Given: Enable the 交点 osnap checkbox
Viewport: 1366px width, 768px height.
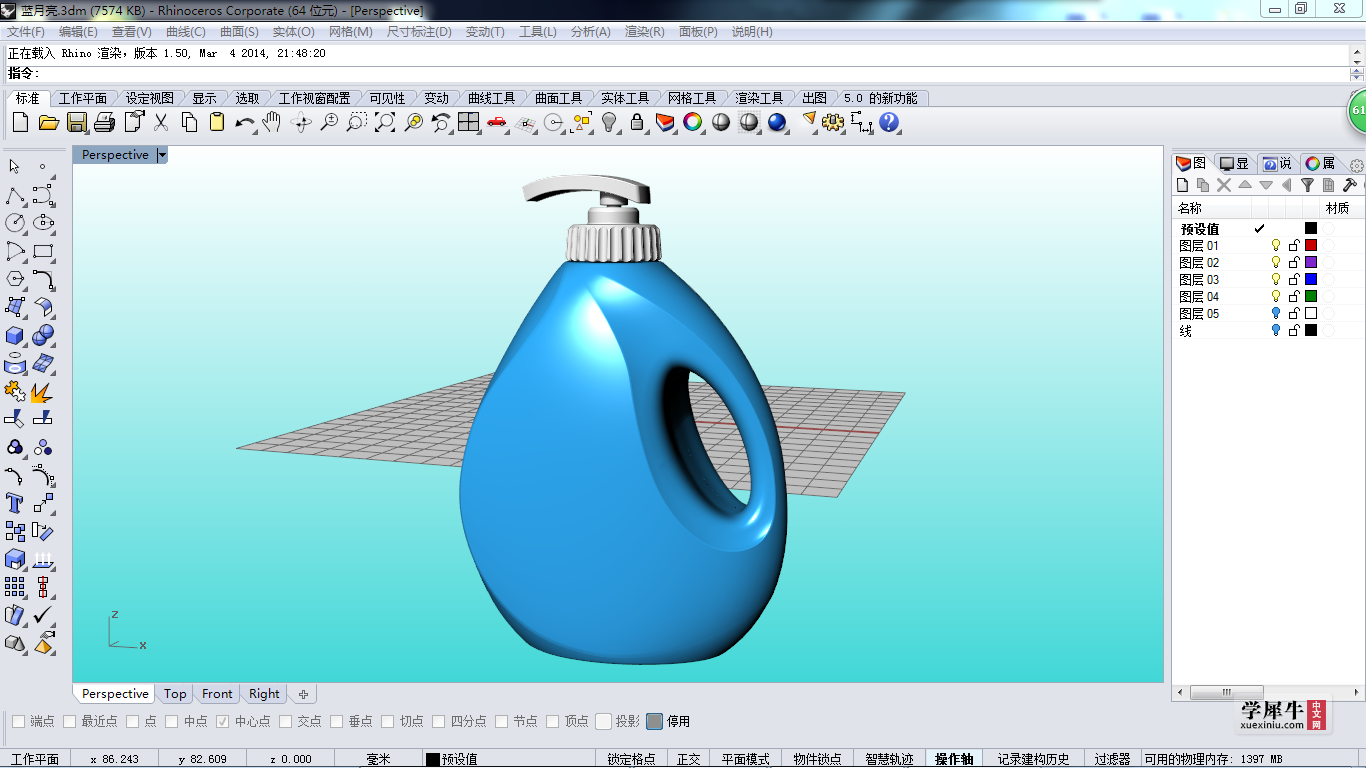Looking at the screenshot, I should point(286,721).
